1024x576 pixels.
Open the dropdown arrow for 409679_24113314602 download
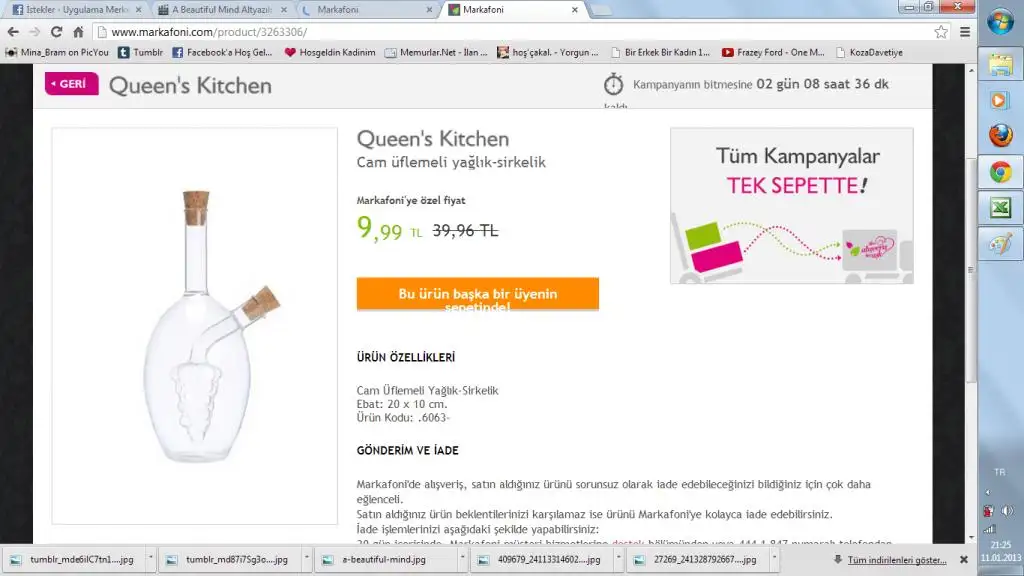[x=618, y=559]
